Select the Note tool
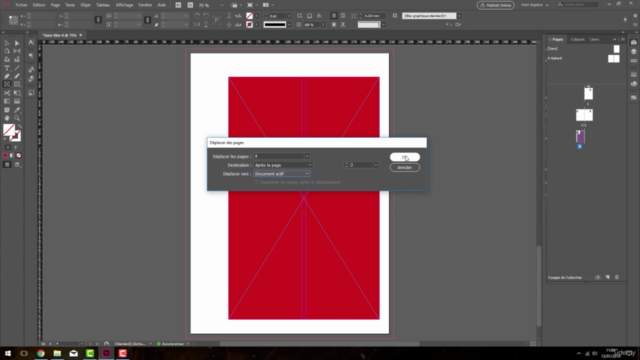The height and width of the screenshot is (360, 640). 7,110
